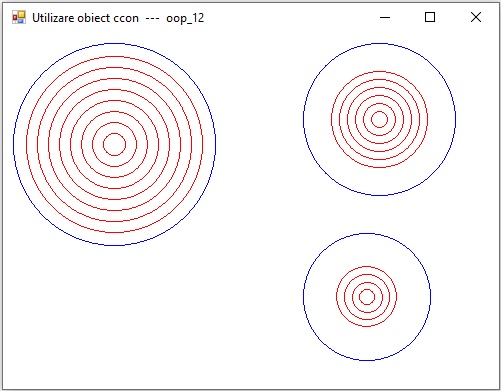Close the Utilizare obiect ccon window
Viewport: 501px width, 391px height.
(x=476, y=17)
